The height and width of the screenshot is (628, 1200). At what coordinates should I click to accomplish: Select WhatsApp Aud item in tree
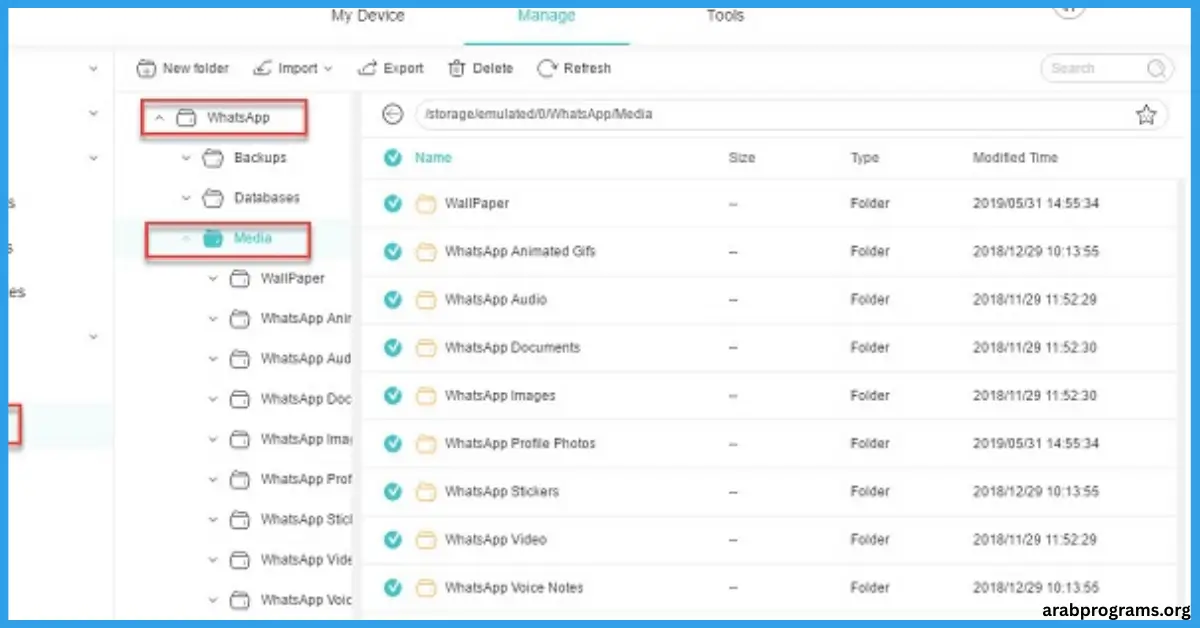coord(305,359)
